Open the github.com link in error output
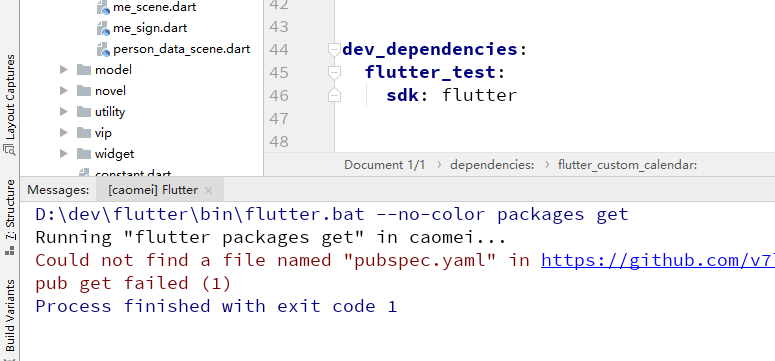The height and width of the screenshot is (361, 775). [658, 260]
